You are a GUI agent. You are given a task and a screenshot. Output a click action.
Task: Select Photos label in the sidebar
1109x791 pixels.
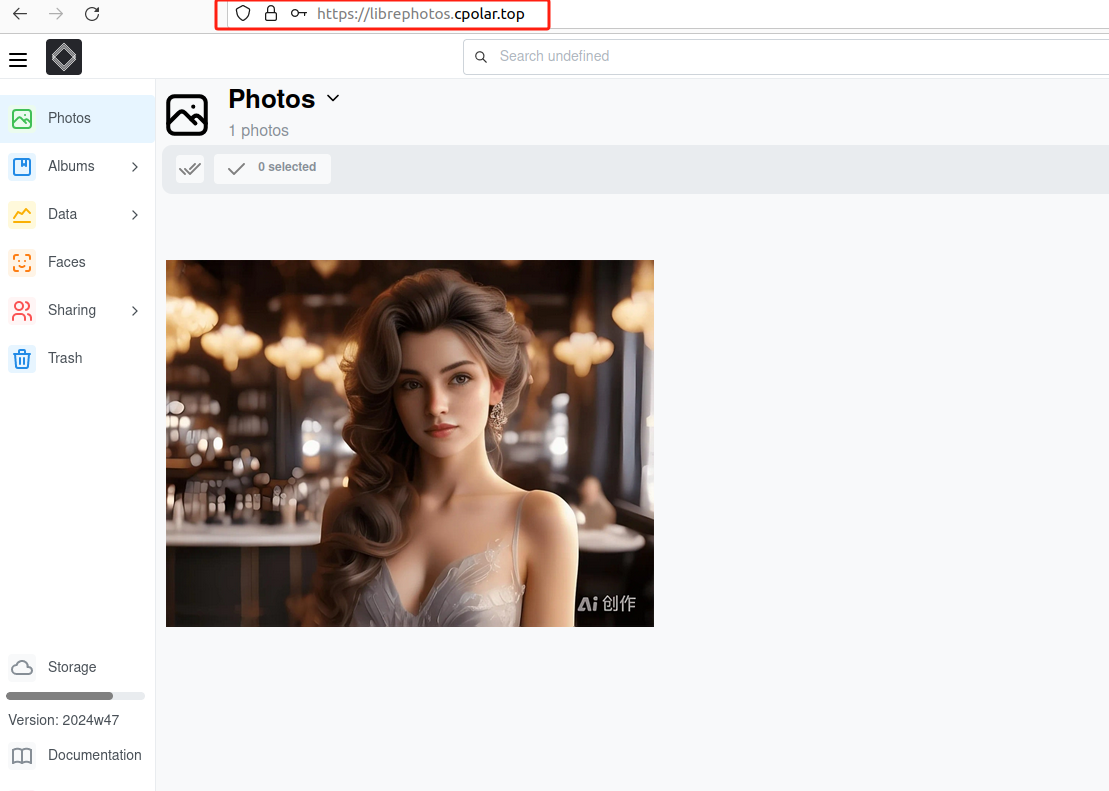69,118
